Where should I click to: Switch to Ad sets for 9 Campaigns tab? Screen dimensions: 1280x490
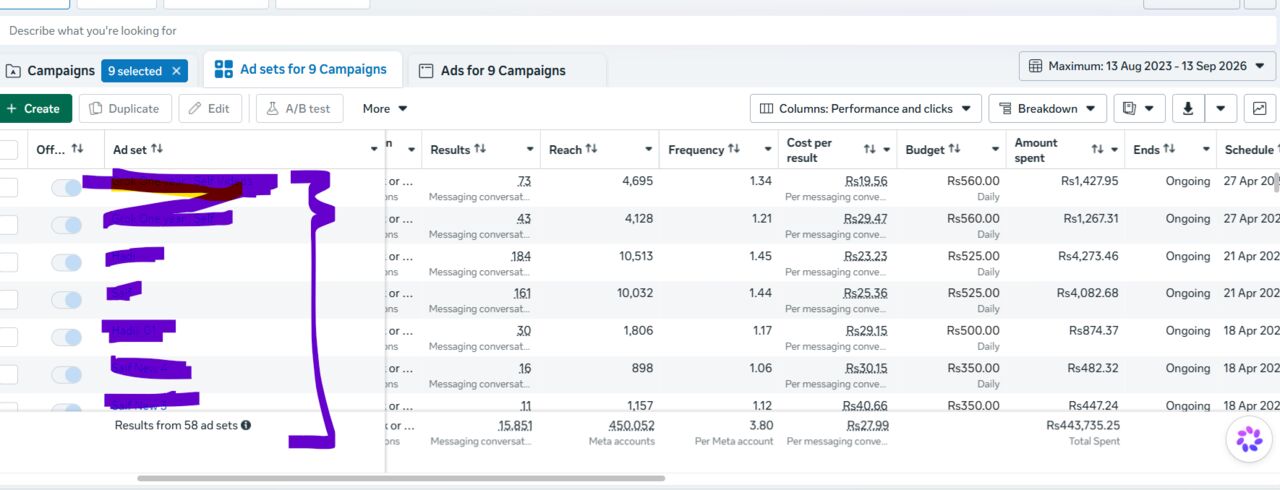[303, 69]
